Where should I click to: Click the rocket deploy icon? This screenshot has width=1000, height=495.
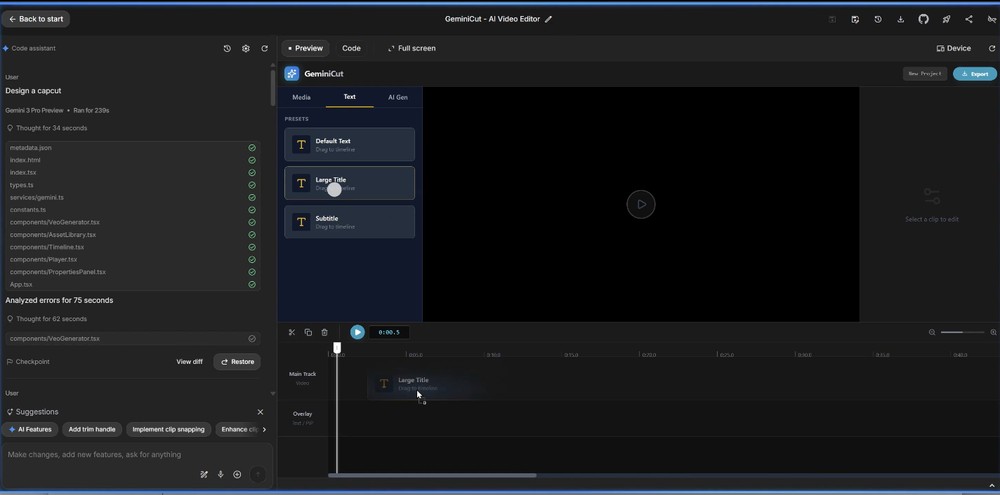[x=946, y=19]
